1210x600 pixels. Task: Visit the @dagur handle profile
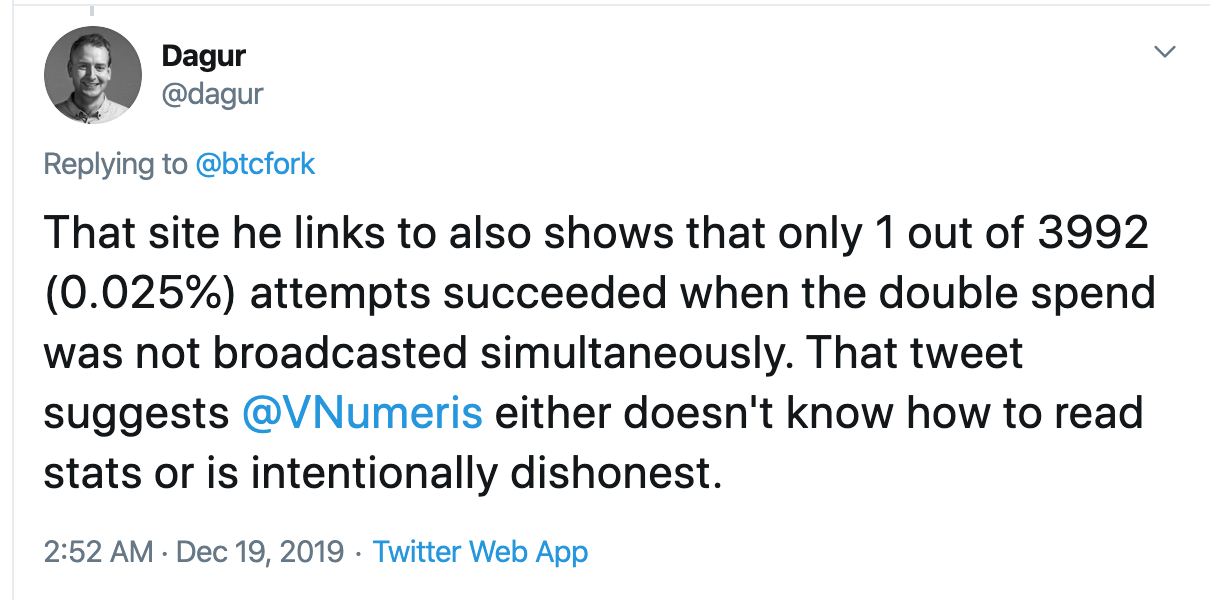(212, 95)
